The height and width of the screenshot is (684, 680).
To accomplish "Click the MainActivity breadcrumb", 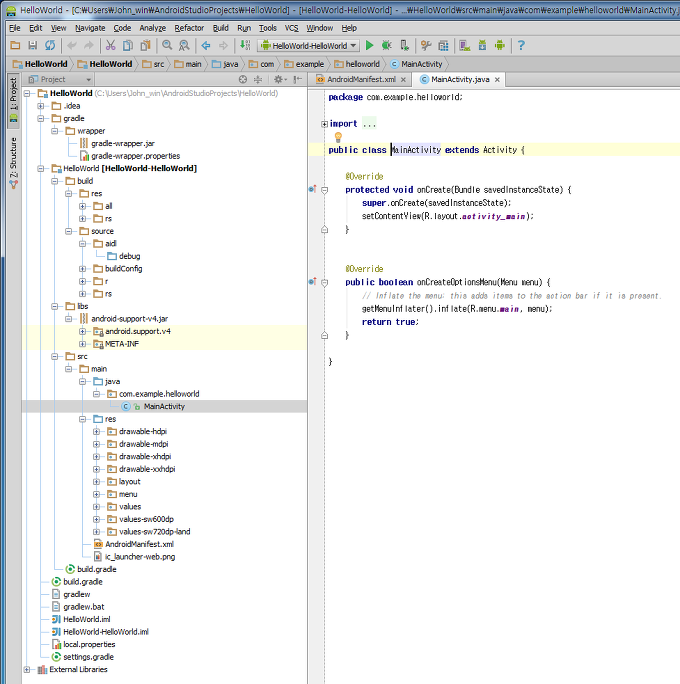I will 417,64.
